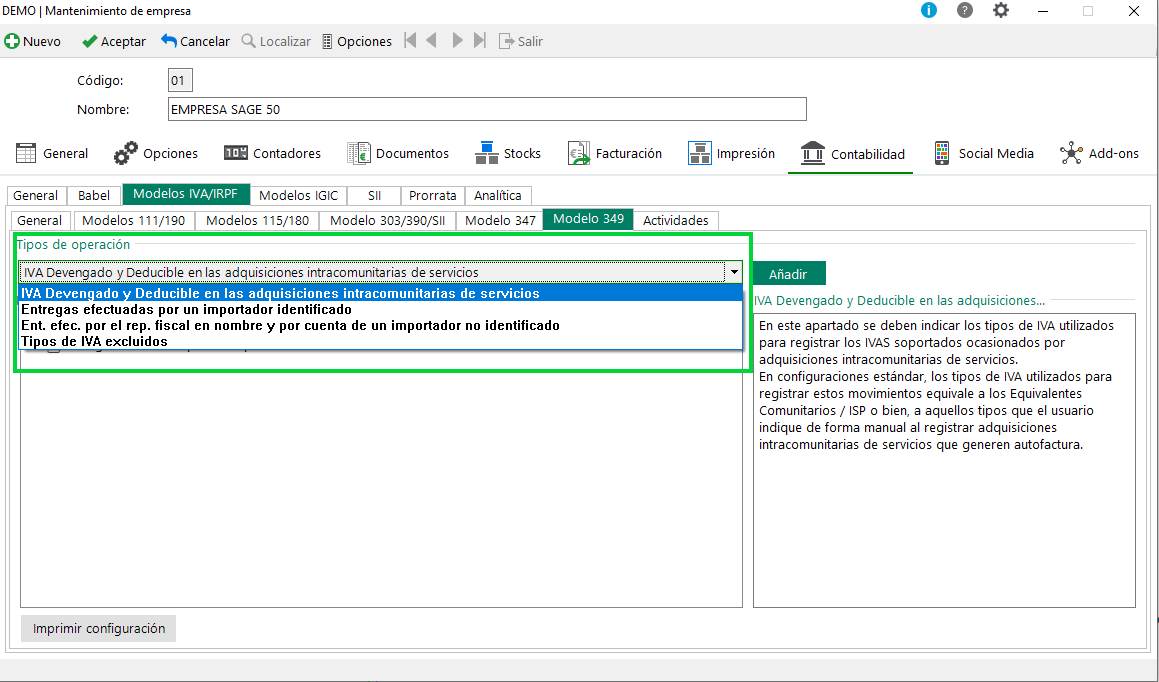Click the Añadir button
The height and width of the screenshot is (682, 1159).
[788, 274]
